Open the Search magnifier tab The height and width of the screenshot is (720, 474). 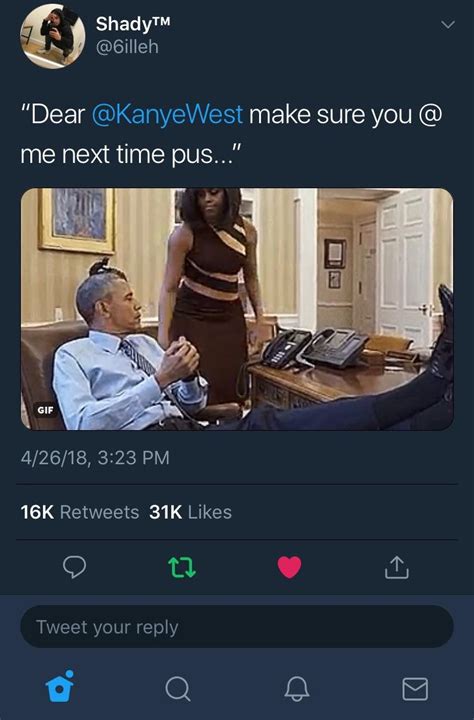pos(177,689)
